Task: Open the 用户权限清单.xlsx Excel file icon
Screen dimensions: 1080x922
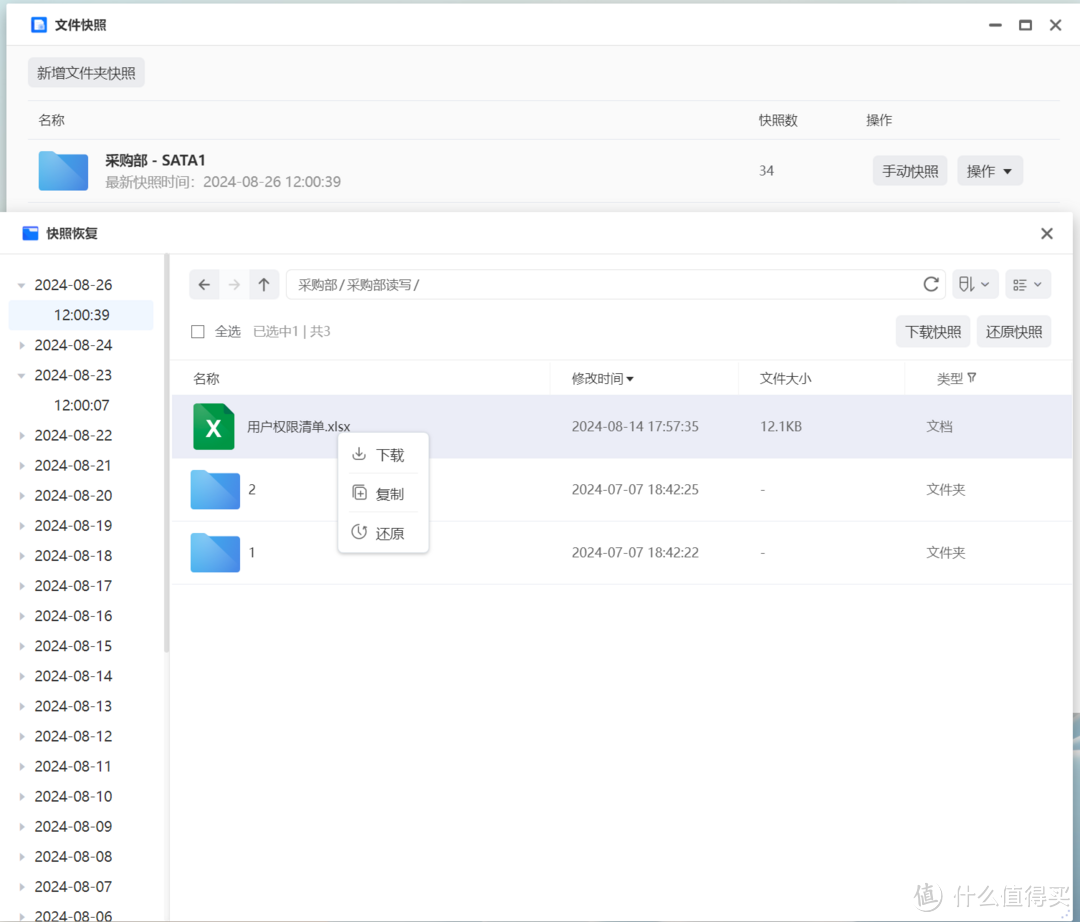Action: click(x=213, y=426)
